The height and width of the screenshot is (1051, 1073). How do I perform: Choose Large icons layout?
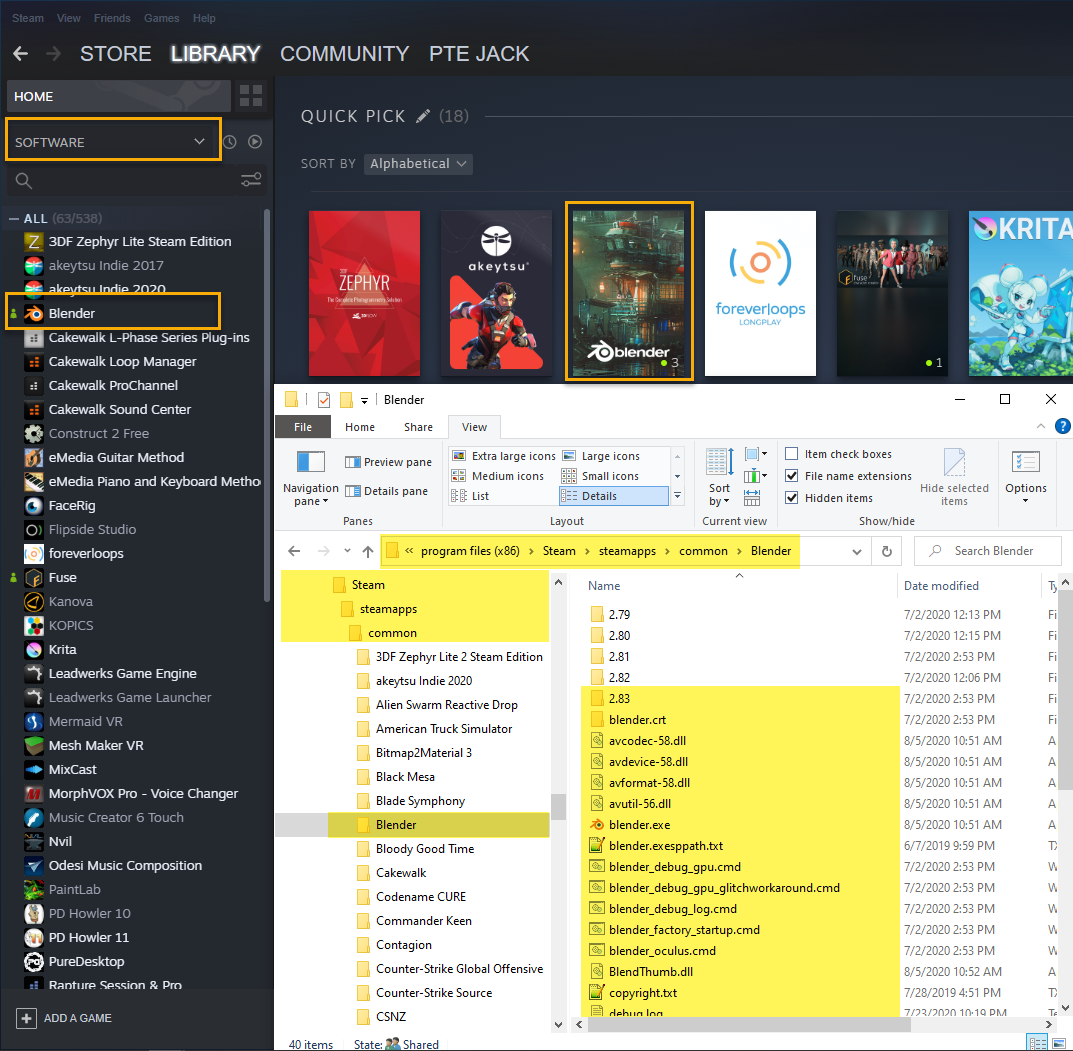pyautogui.click(x=601, y=456)
